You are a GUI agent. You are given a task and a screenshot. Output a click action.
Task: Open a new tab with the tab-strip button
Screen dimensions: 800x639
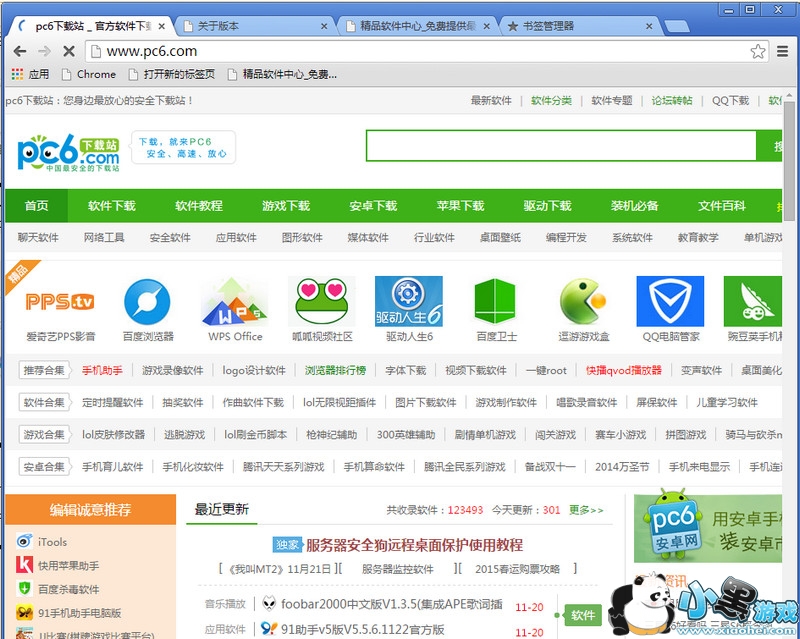(x=677, y=27)
